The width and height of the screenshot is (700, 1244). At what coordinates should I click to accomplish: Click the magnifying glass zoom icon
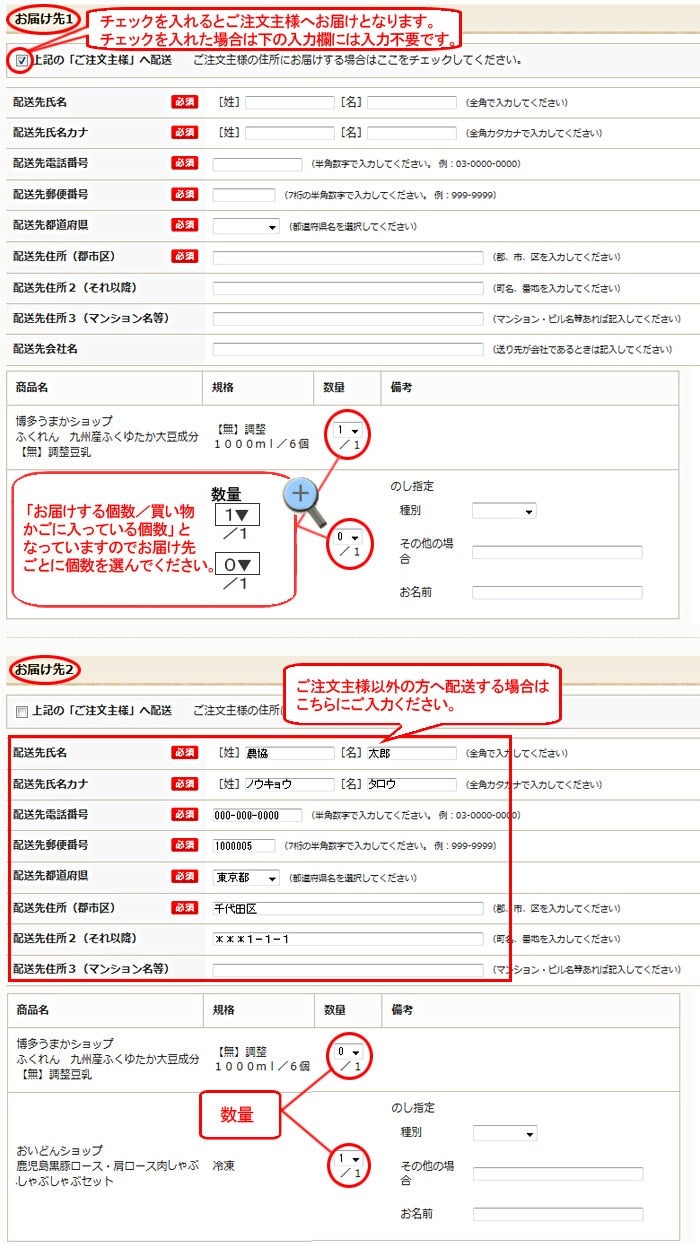[x=302, y=497]
